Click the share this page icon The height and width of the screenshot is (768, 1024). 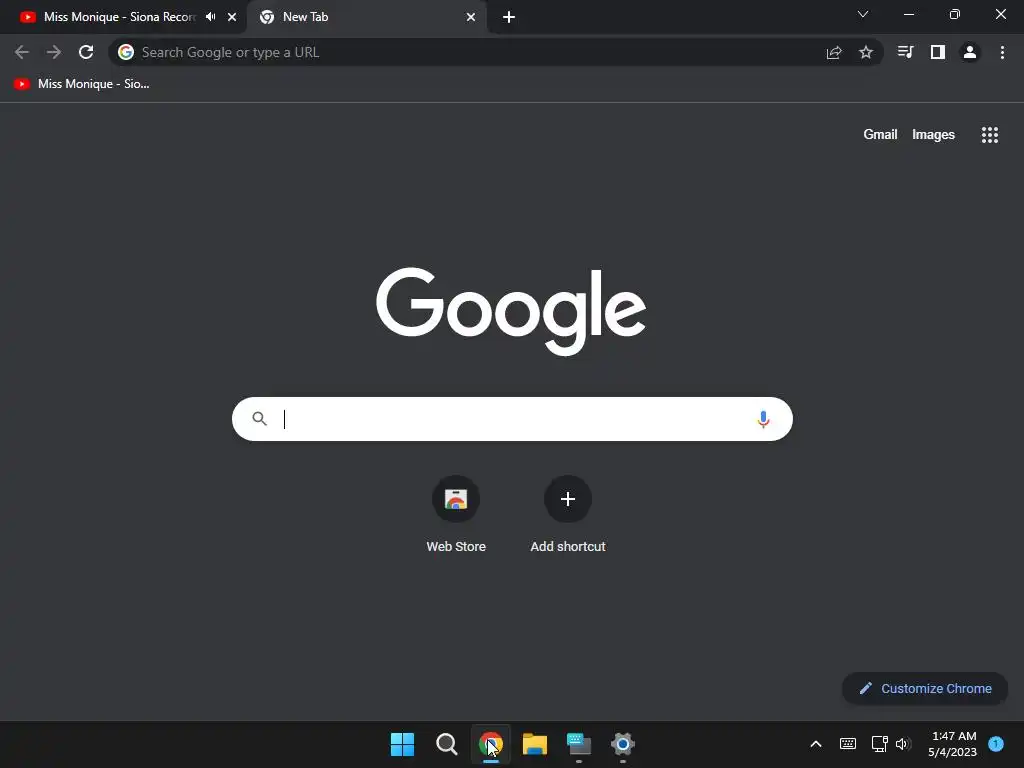(x=834, y=53)
